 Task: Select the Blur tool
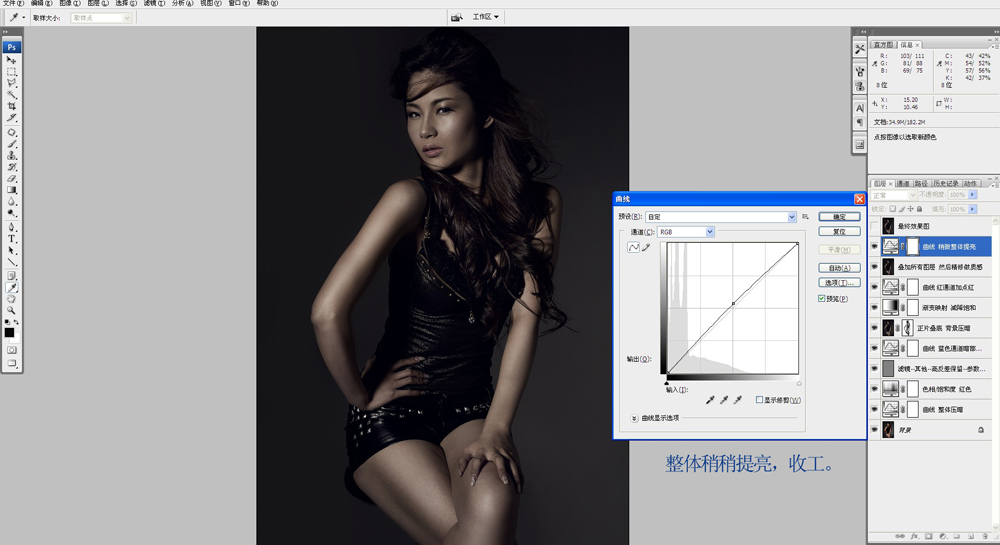tap(11, 201)
